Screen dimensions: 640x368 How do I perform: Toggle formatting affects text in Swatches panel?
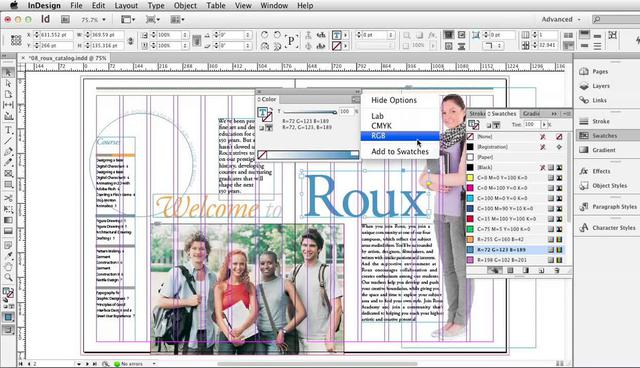[x=496, y=125]
